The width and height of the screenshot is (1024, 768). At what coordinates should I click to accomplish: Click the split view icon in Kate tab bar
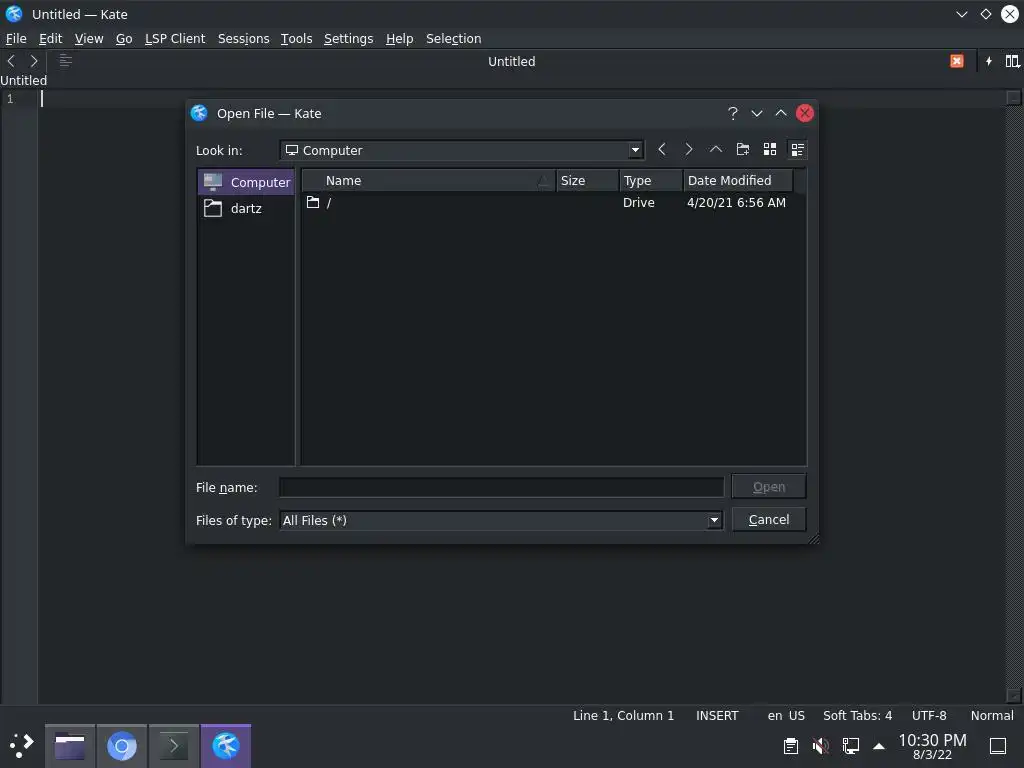pos(1012,61)
